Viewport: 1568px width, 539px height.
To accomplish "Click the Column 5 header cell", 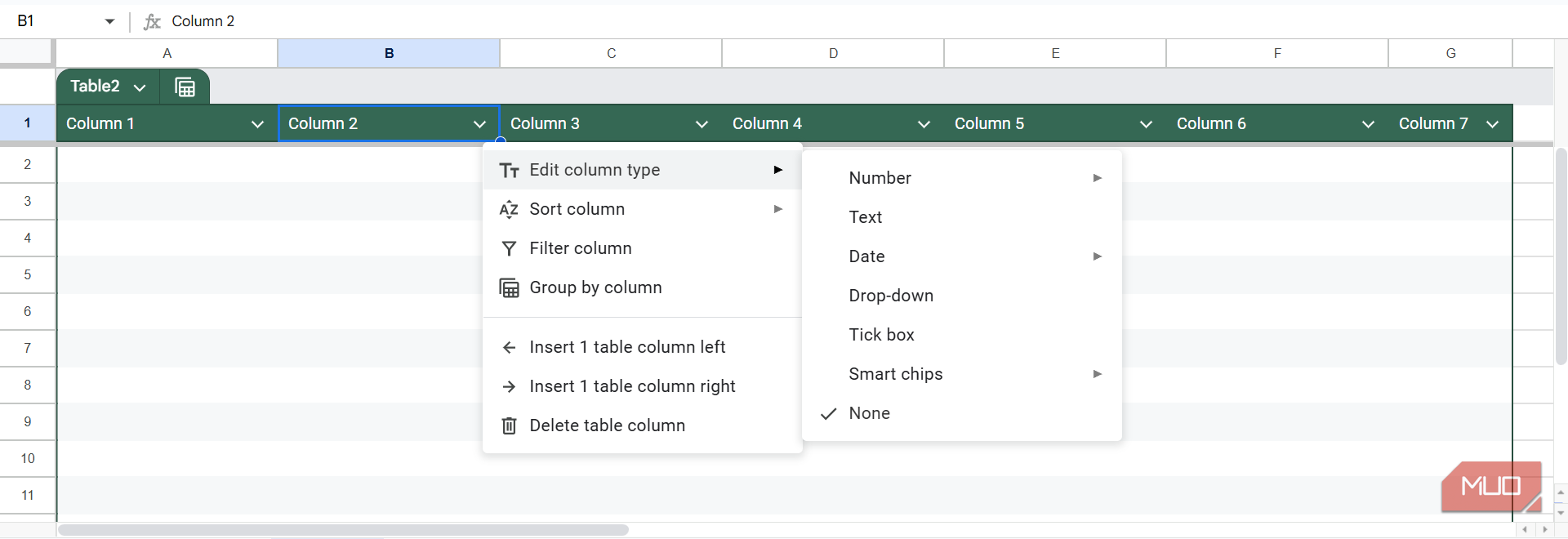I will click(1037, 124).
